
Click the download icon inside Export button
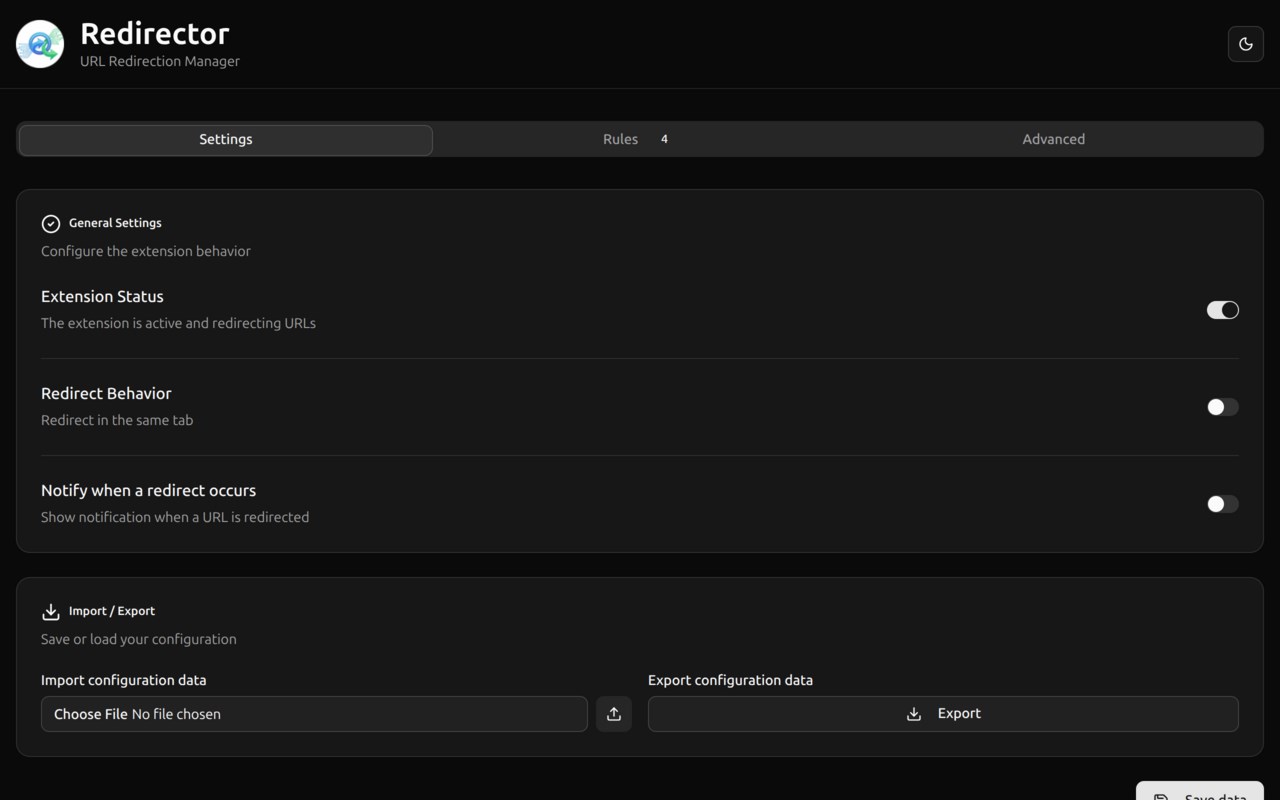click(913, 714)
